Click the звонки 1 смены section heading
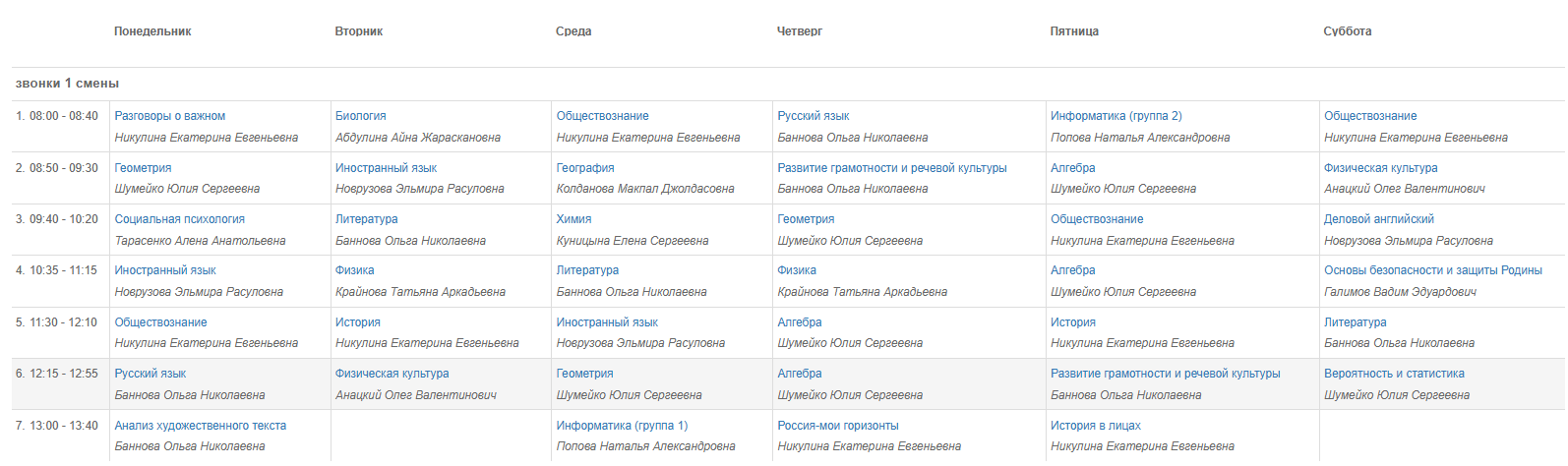This screenshot has height=466, width=1568. click(68, 84)
